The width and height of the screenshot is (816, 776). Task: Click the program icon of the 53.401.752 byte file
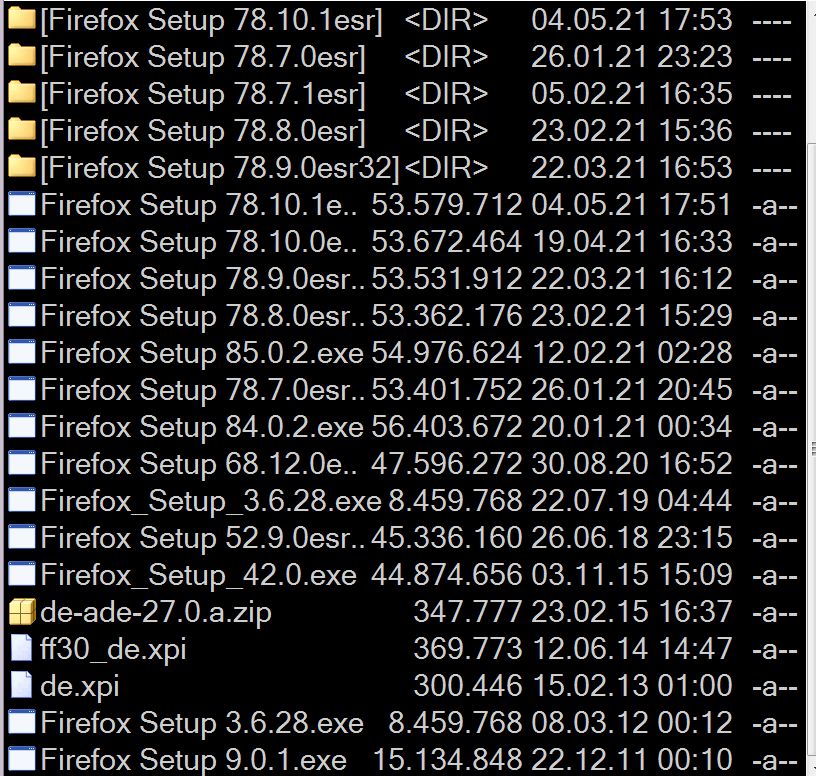(22, 388)
